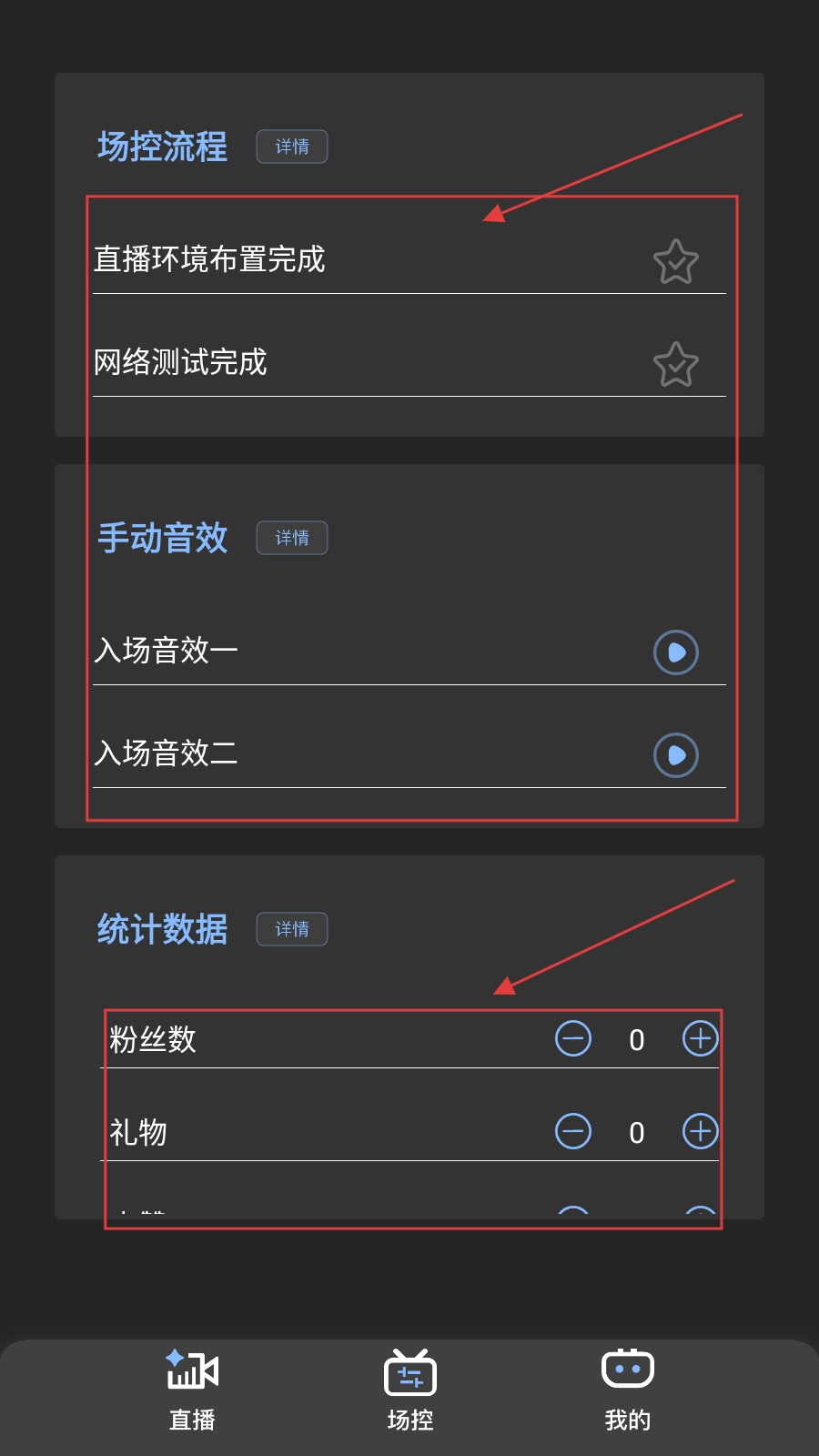The height and width of the screenshot is (1456, 819).
Task: Toggle the 网络测试完成 star checkmark
Action: coord(676,364)
